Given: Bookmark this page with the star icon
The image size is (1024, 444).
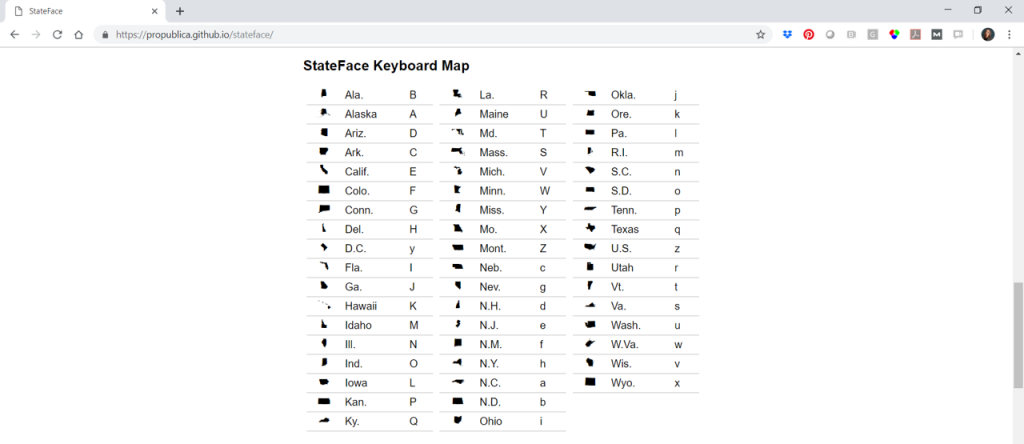Looking at the screenshot, I should (x=760, y=35).
